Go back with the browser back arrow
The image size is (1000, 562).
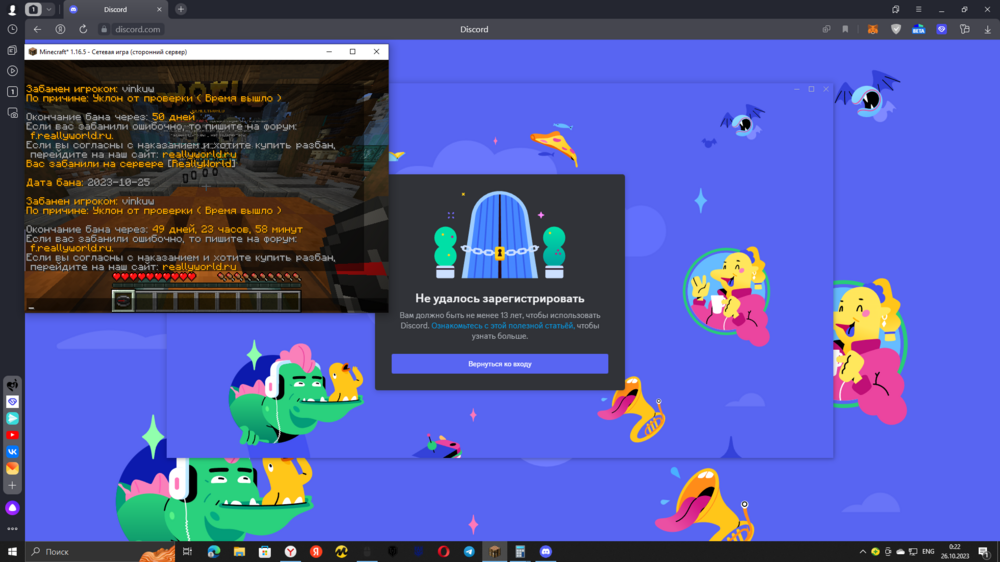point(38,29)
